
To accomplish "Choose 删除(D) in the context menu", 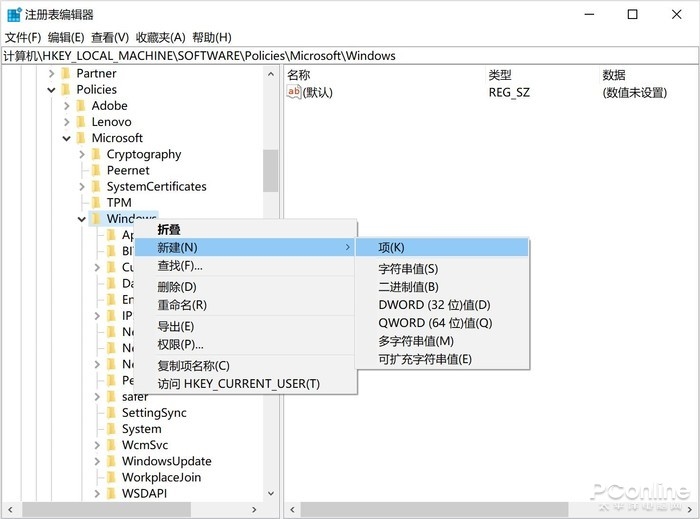I will click(245, 286).
